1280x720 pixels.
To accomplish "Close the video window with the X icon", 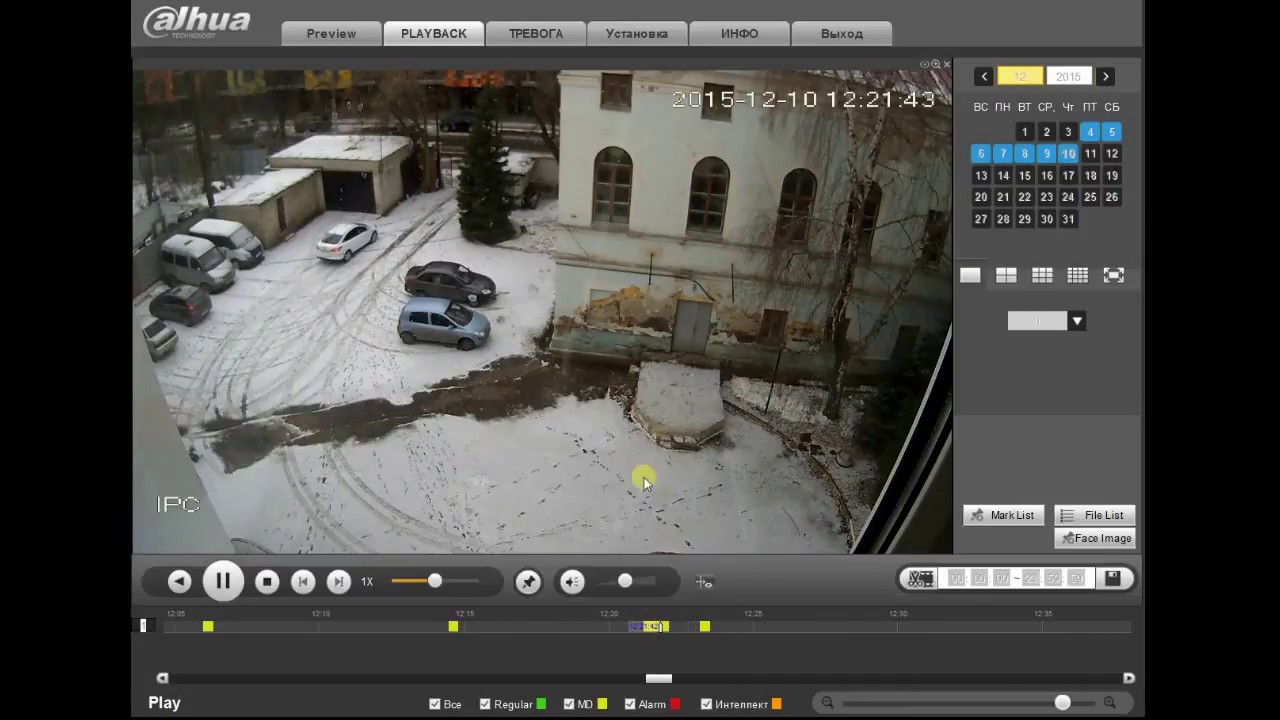I will pyautogui.click(x=947, y=64).
